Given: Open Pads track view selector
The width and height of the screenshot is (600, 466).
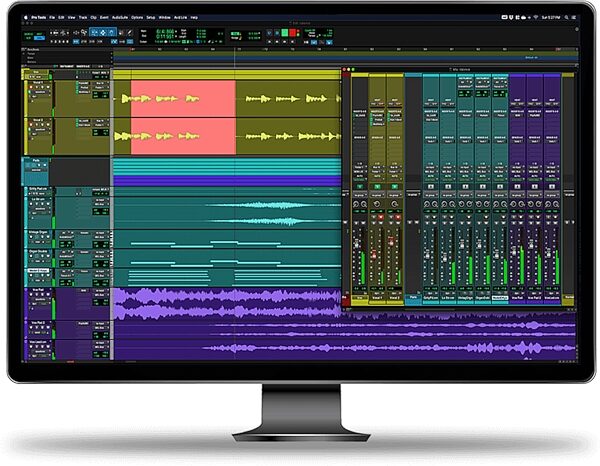Looking at the screenshot, I should point(36,170).
